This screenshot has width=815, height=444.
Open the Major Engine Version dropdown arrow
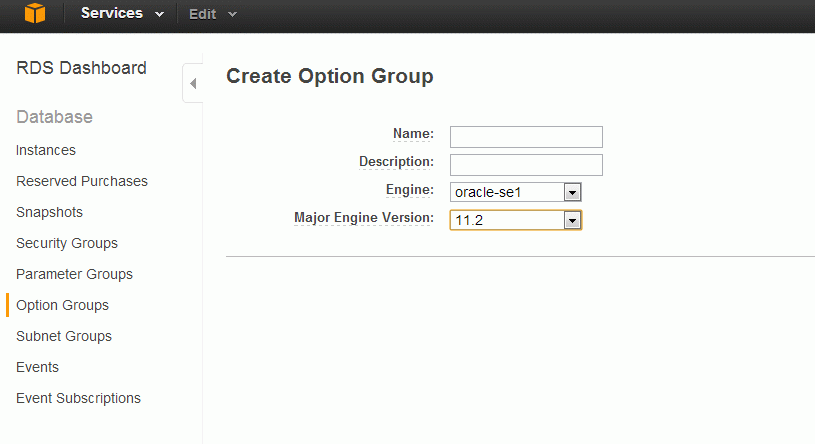[572, 220]
